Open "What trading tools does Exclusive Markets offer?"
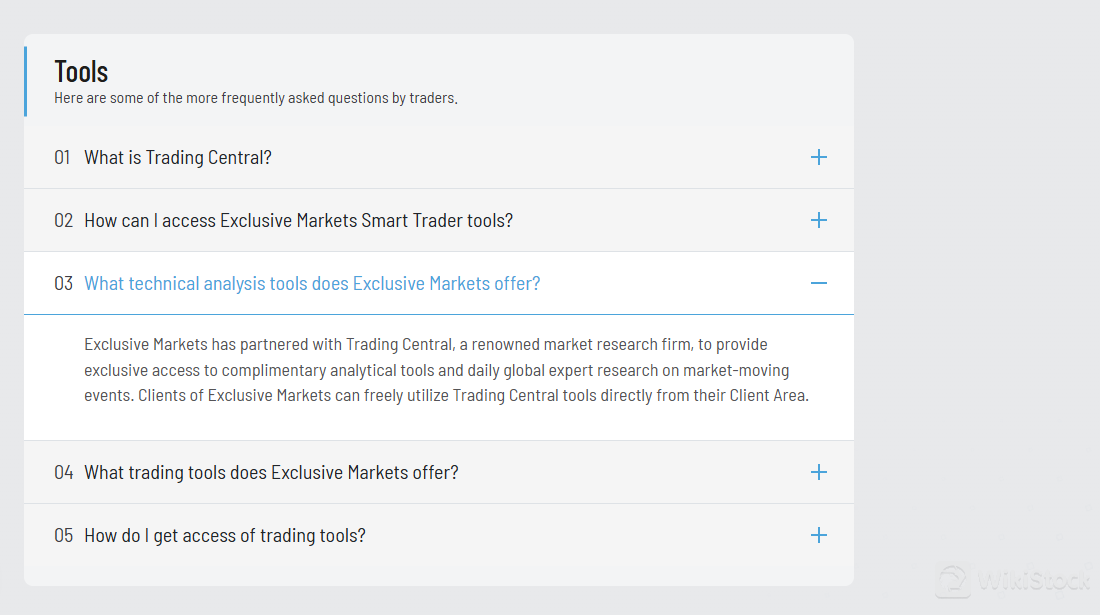The height and width of the screenshot is (615, 1100). [x=271, y=472]
